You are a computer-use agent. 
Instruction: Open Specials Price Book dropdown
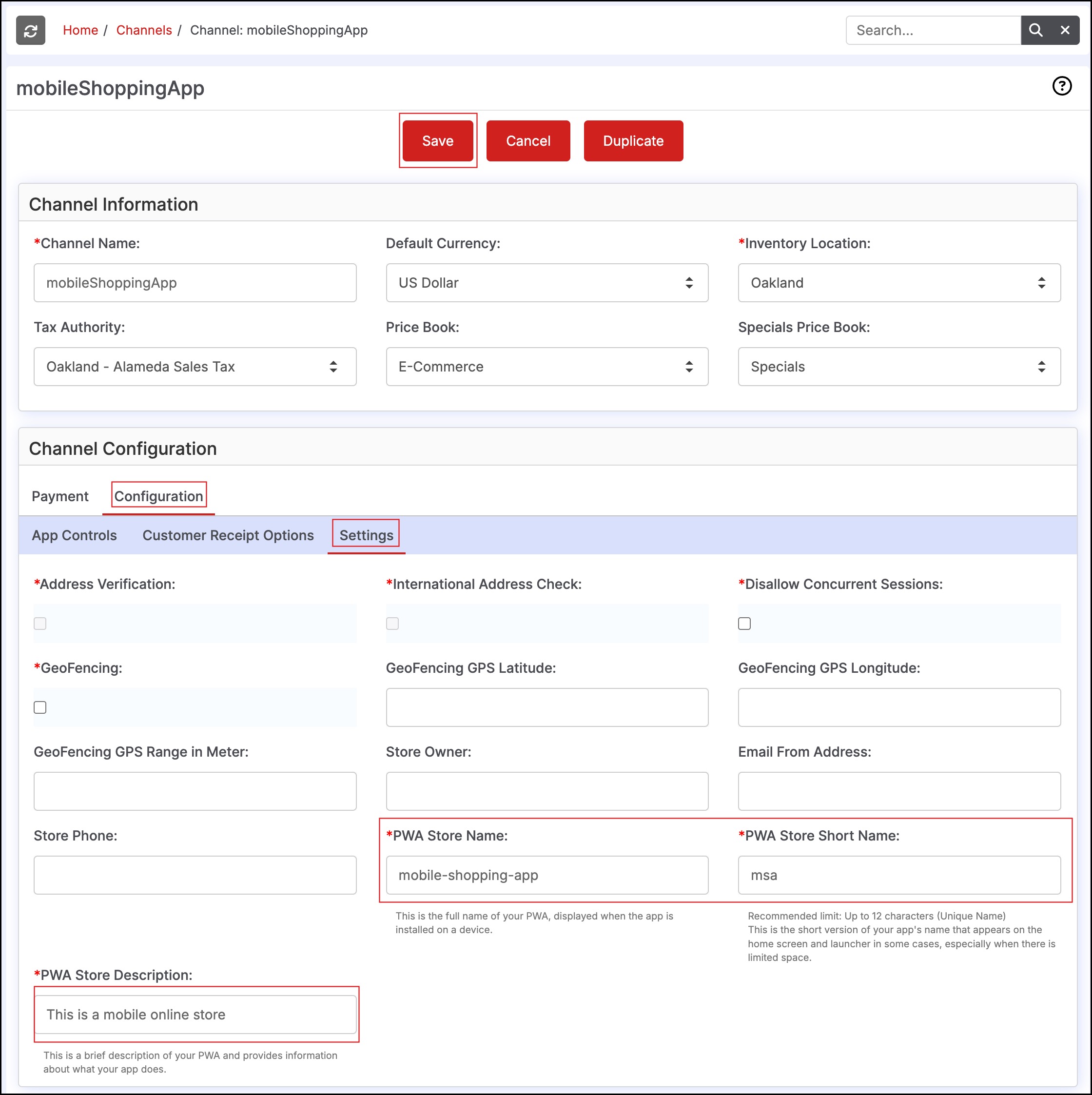(x=899, y=367)
